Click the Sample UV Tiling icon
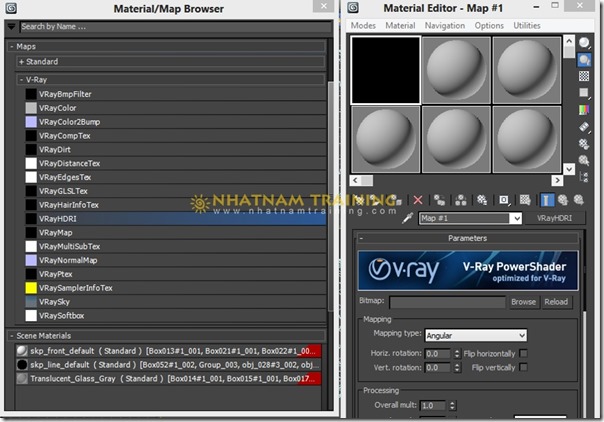Screen dimensions: 604x422 click(584, 93)
